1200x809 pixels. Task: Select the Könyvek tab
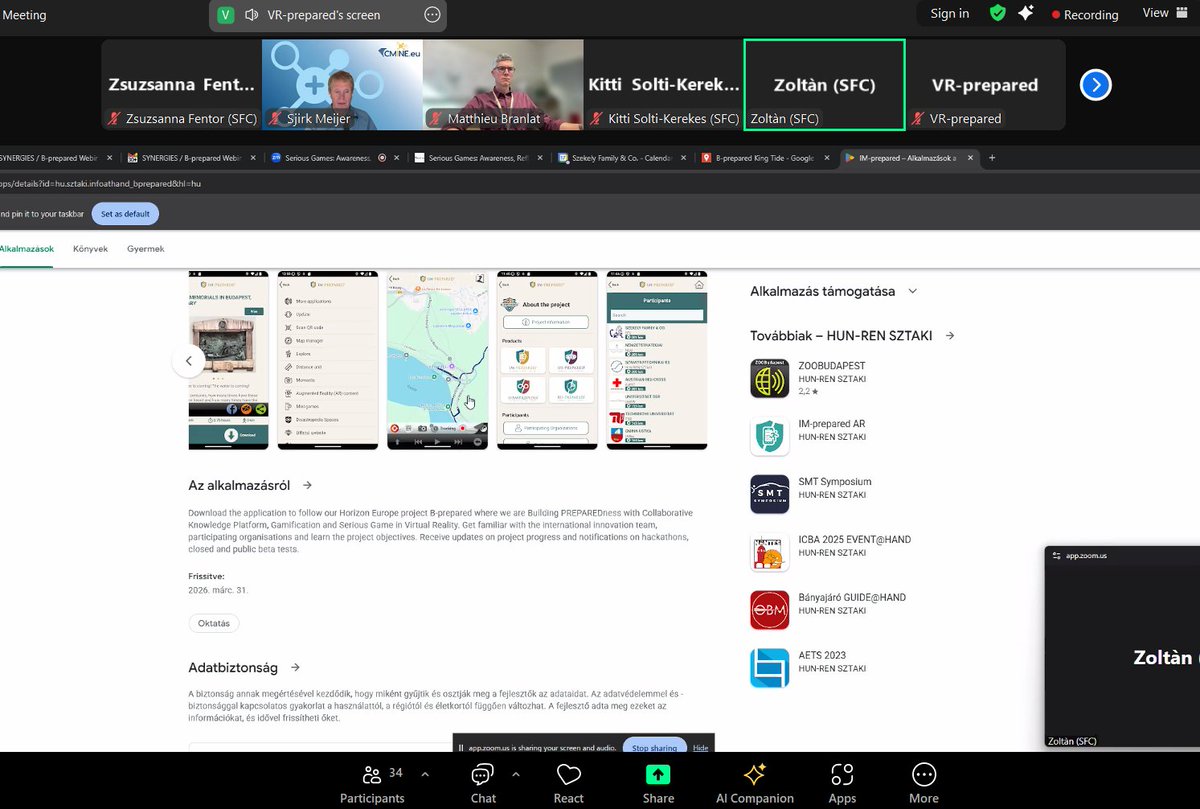point(90,248)
